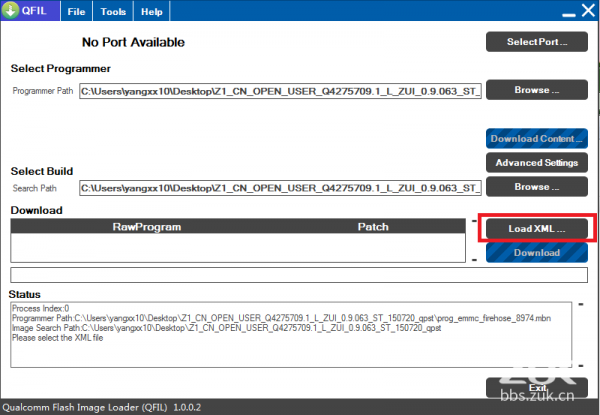This screenshot has height=415, width=600.
Task: Click the Exit button
Action: (537, 388)
